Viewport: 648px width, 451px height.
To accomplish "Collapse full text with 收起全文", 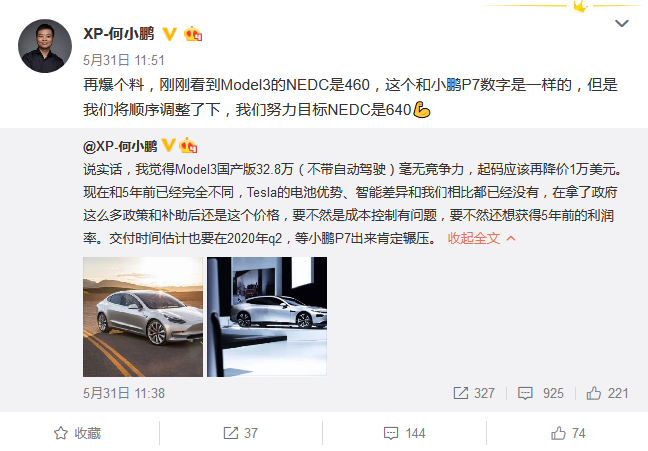I will tap(474, 238).
